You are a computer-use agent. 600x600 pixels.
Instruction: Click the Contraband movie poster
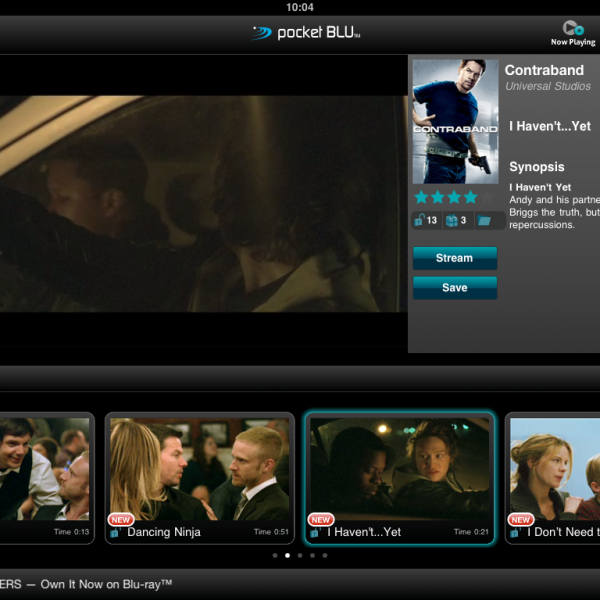point(455,120)
